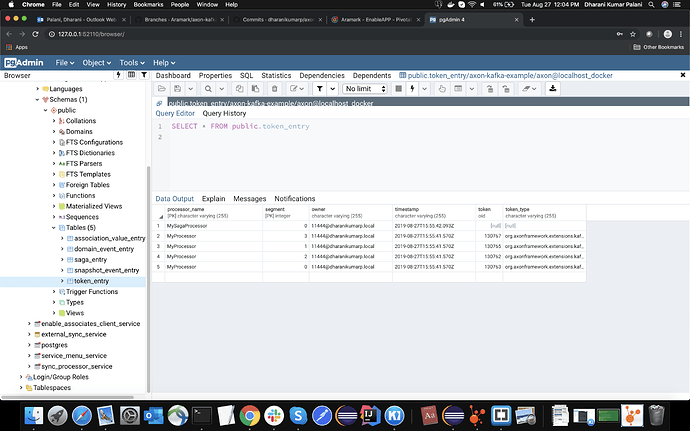Open Filter options dropdown arrow

pos(333,89)
